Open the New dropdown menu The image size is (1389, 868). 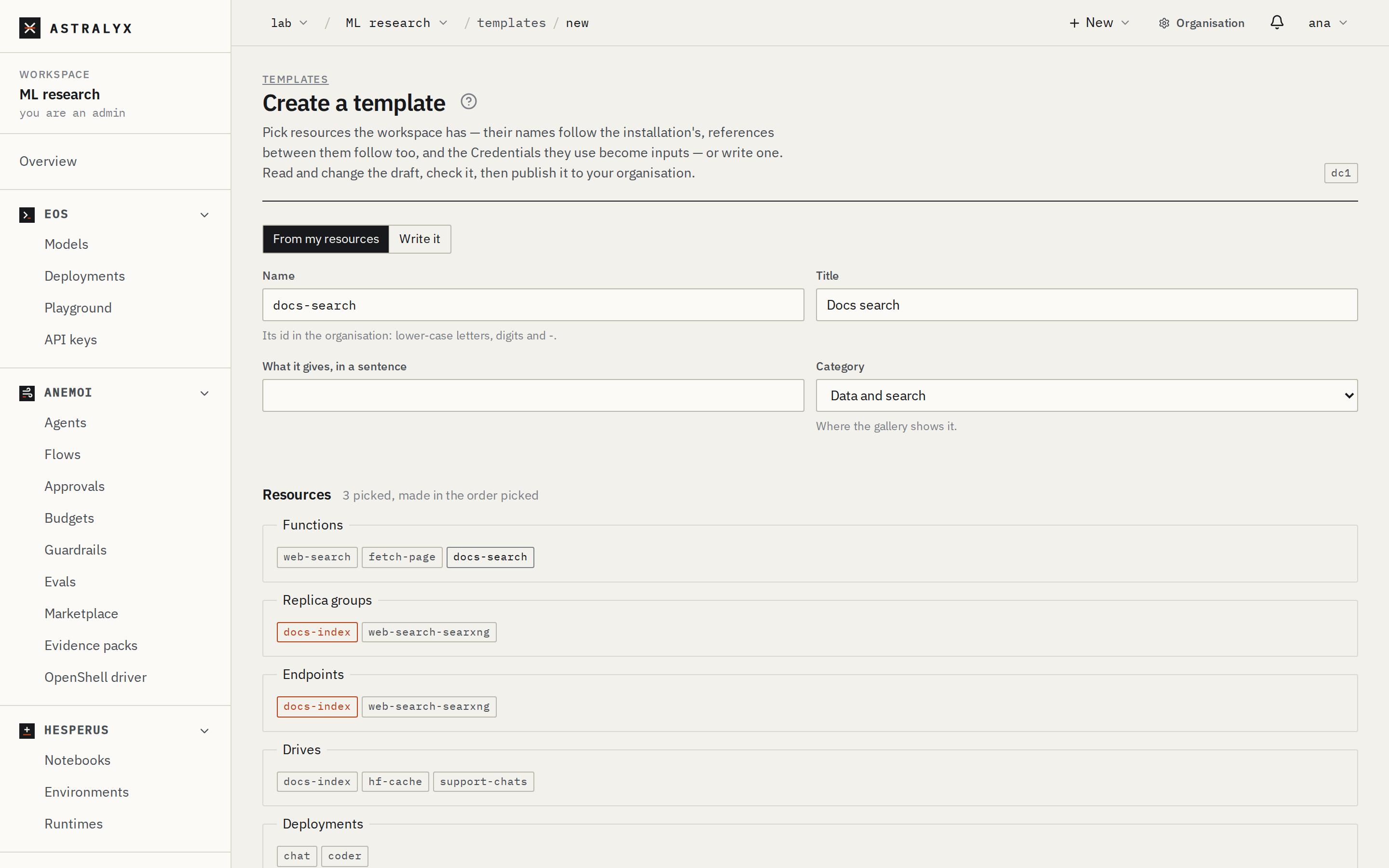(x=1099, y=23)
